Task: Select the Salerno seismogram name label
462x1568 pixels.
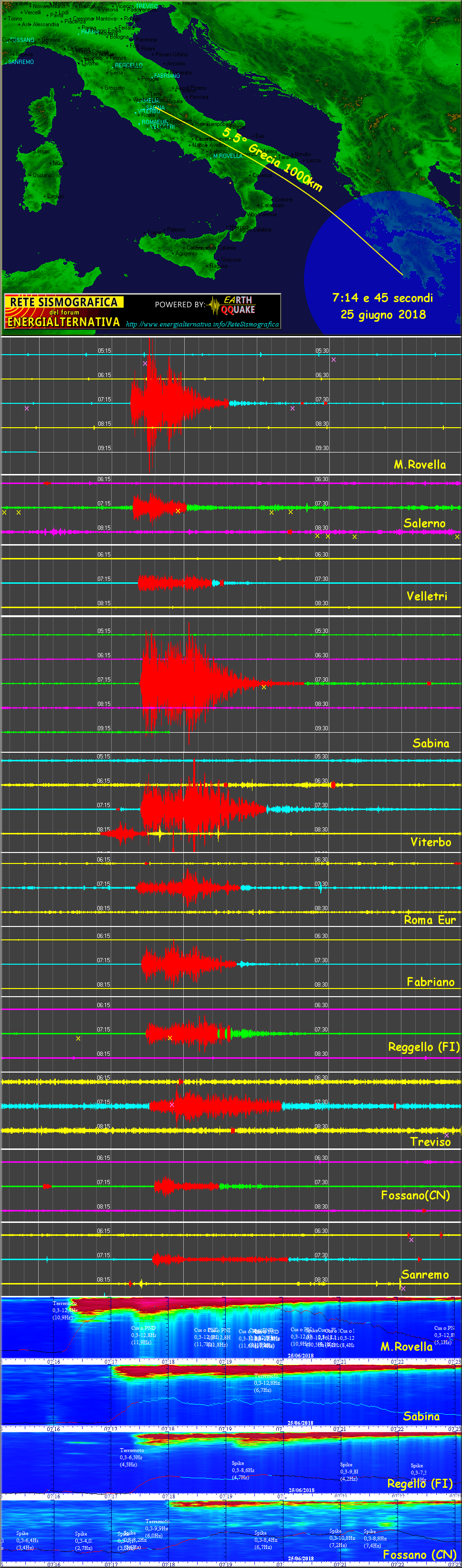Action: click(x=424, y=524)
